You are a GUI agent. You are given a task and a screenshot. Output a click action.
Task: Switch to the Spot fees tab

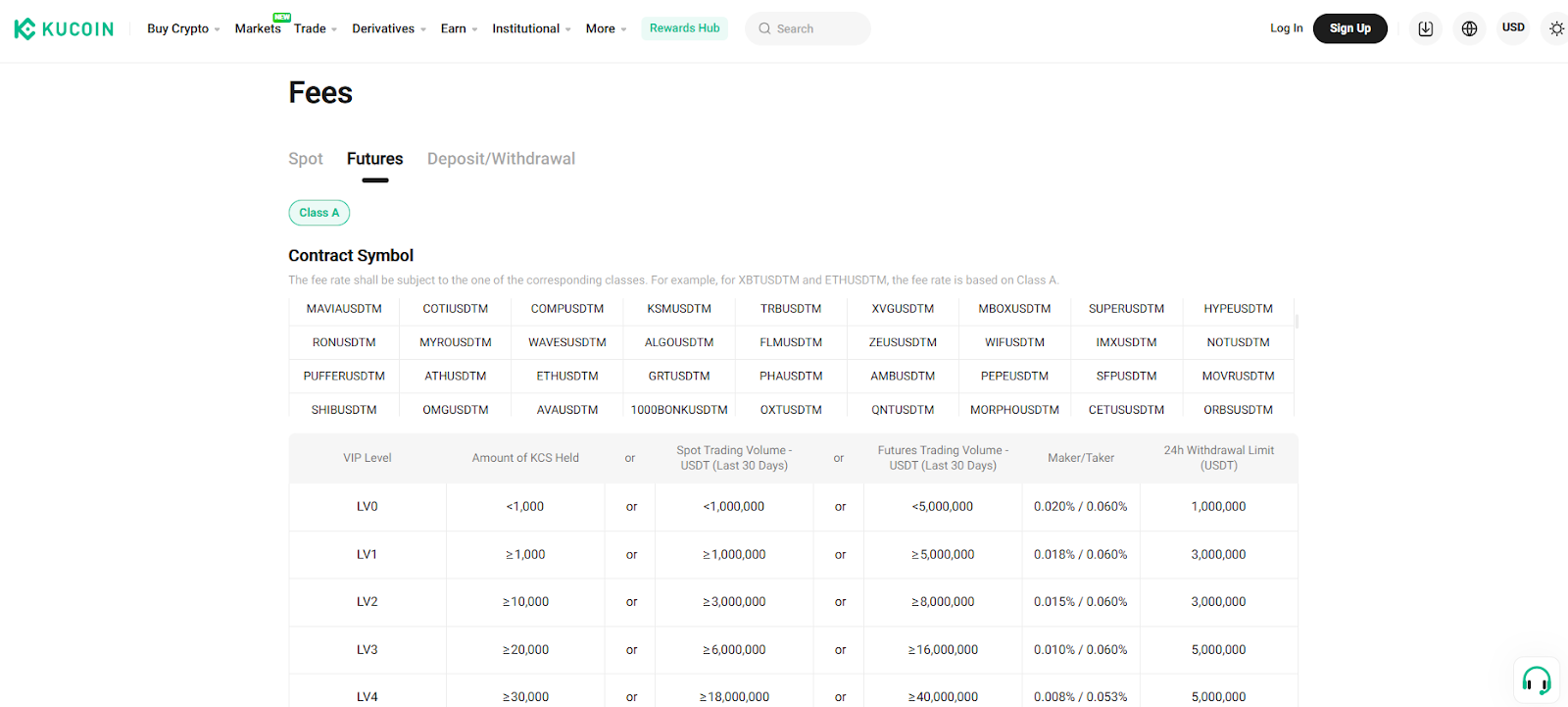(x=305, y=159)
